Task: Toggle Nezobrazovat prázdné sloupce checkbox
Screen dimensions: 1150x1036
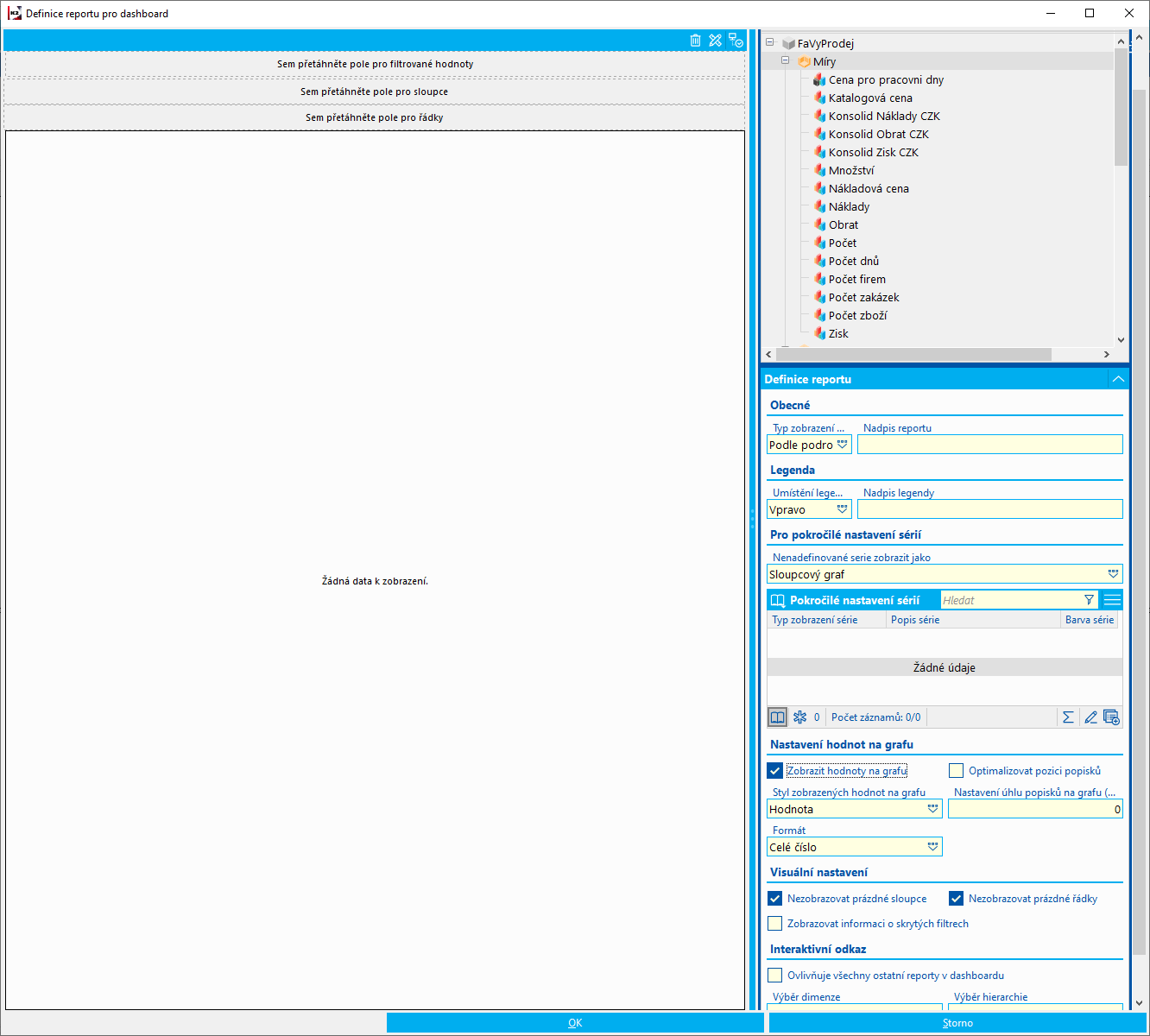Action: [x=775, y=899]
